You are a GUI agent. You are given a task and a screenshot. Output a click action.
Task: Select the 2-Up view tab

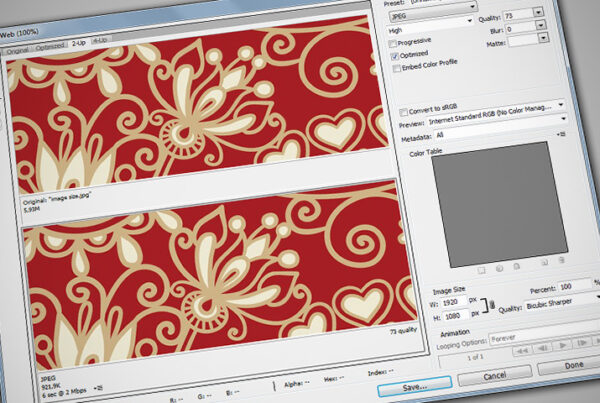78,43
